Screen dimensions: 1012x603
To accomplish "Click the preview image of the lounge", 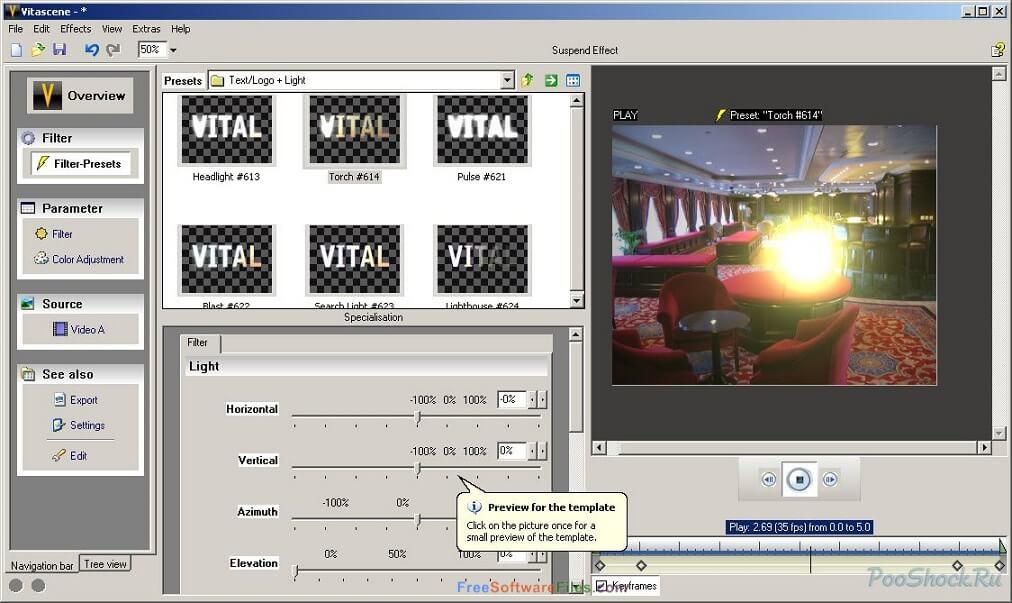I will pos(774,255).
